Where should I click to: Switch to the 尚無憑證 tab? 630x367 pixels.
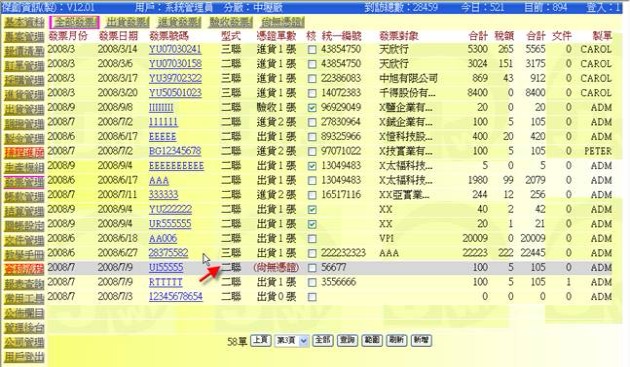coord(282,22)
